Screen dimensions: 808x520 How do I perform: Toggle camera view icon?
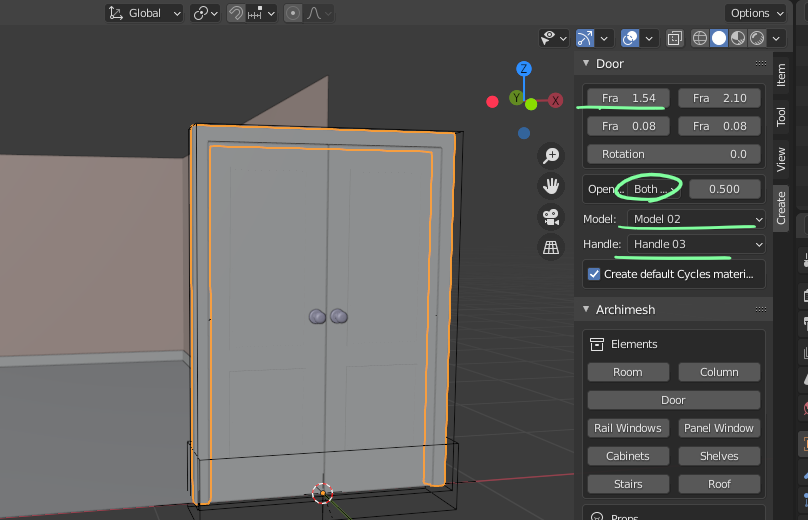(x=551, y=217)
